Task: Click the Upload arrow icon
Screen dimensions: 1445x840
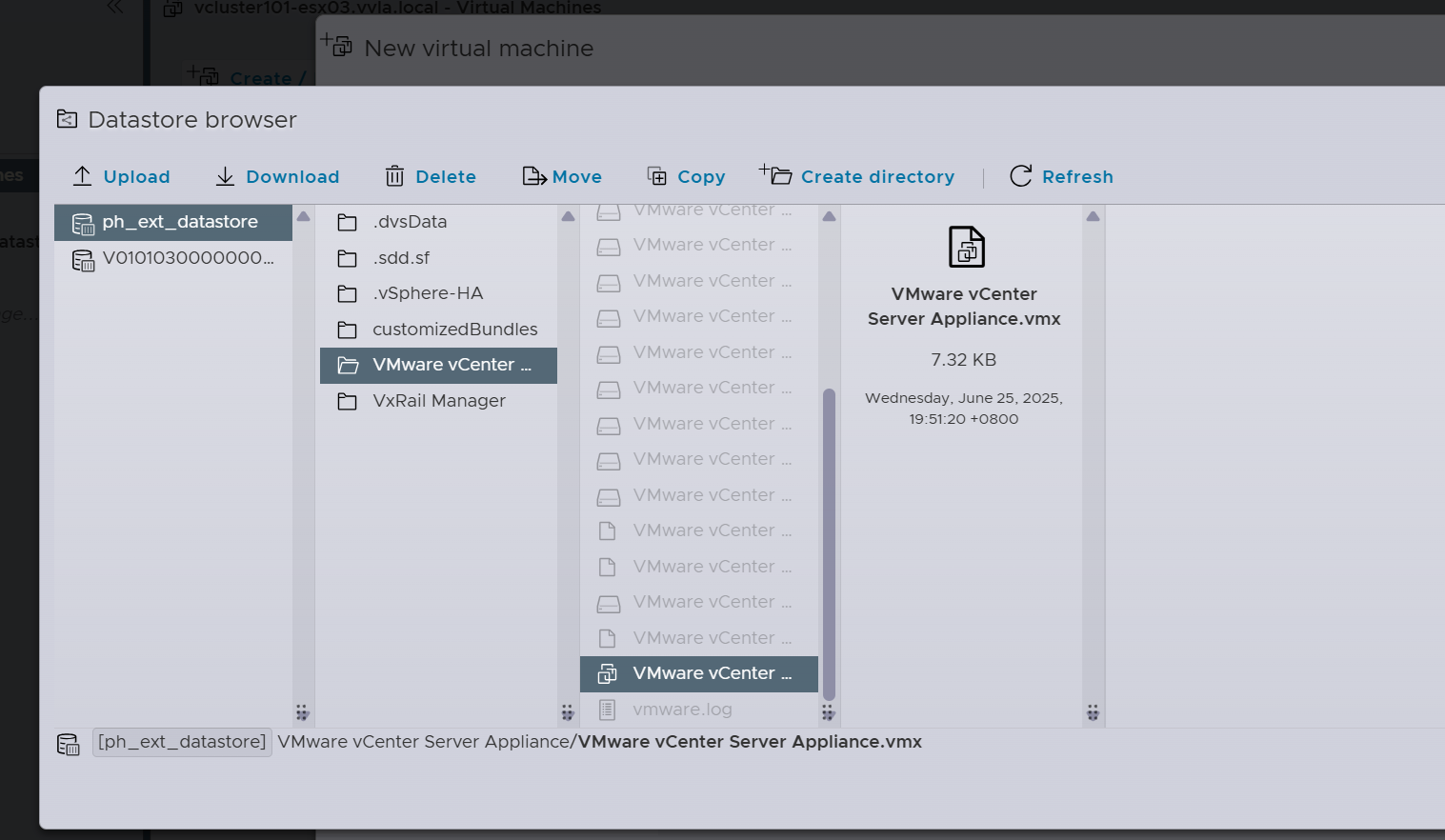Action: pyautogui.click(x=83, y=176)
